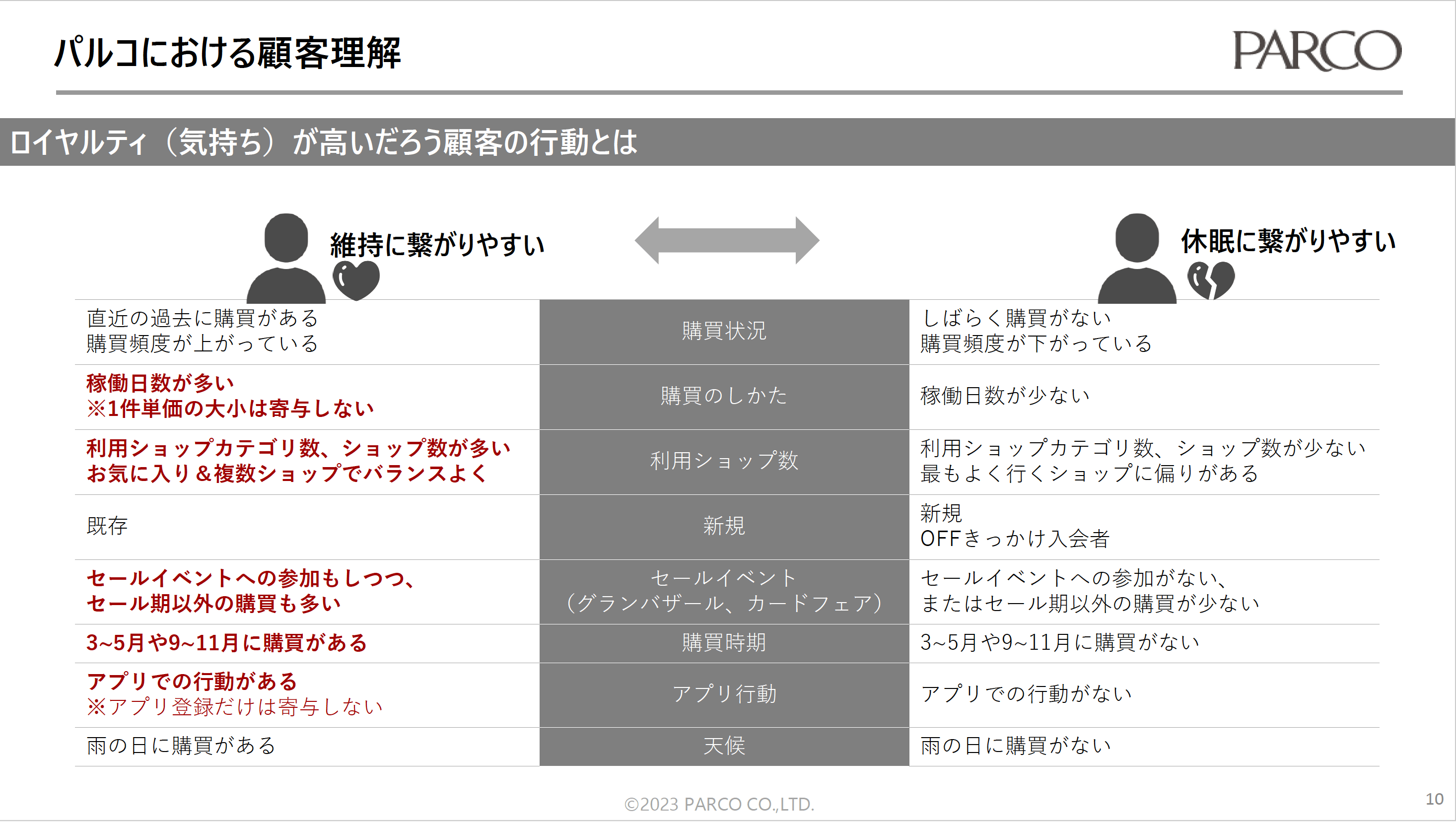This screenshot has width=1456, height=822.
Task: Select the アプリ行動 category cell
Action: click(x=724, y=695)
